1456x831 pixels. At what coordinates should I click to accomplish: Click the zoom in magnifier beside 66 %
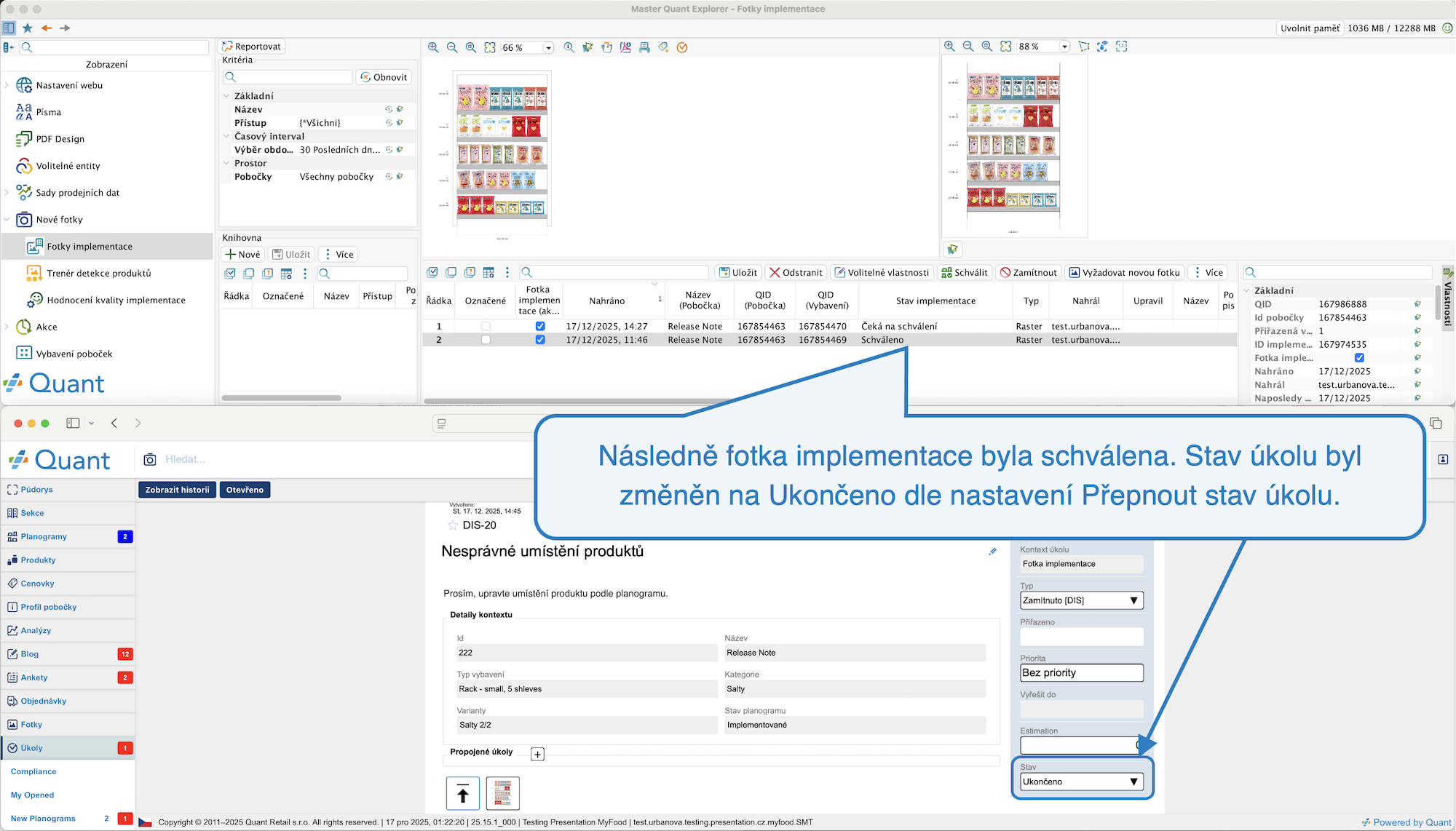click(433, 47)
